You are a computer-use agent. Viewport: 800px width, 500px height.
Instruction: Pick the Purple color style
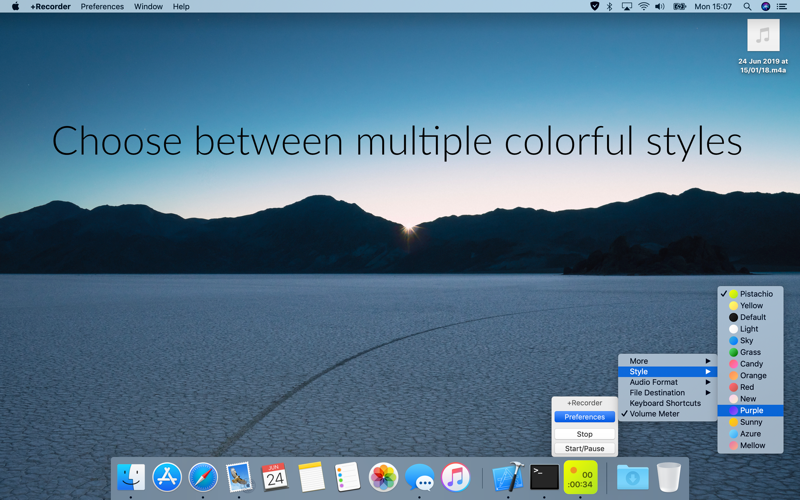751,410
